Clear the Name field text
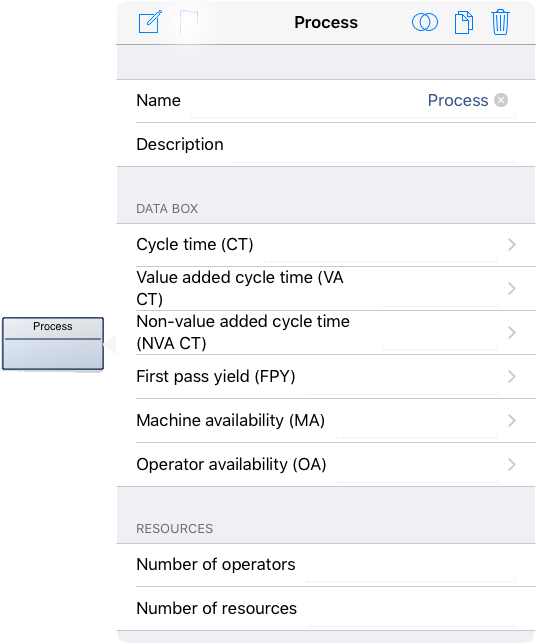The height and width of the screenshot is (644, 536). 501,100
